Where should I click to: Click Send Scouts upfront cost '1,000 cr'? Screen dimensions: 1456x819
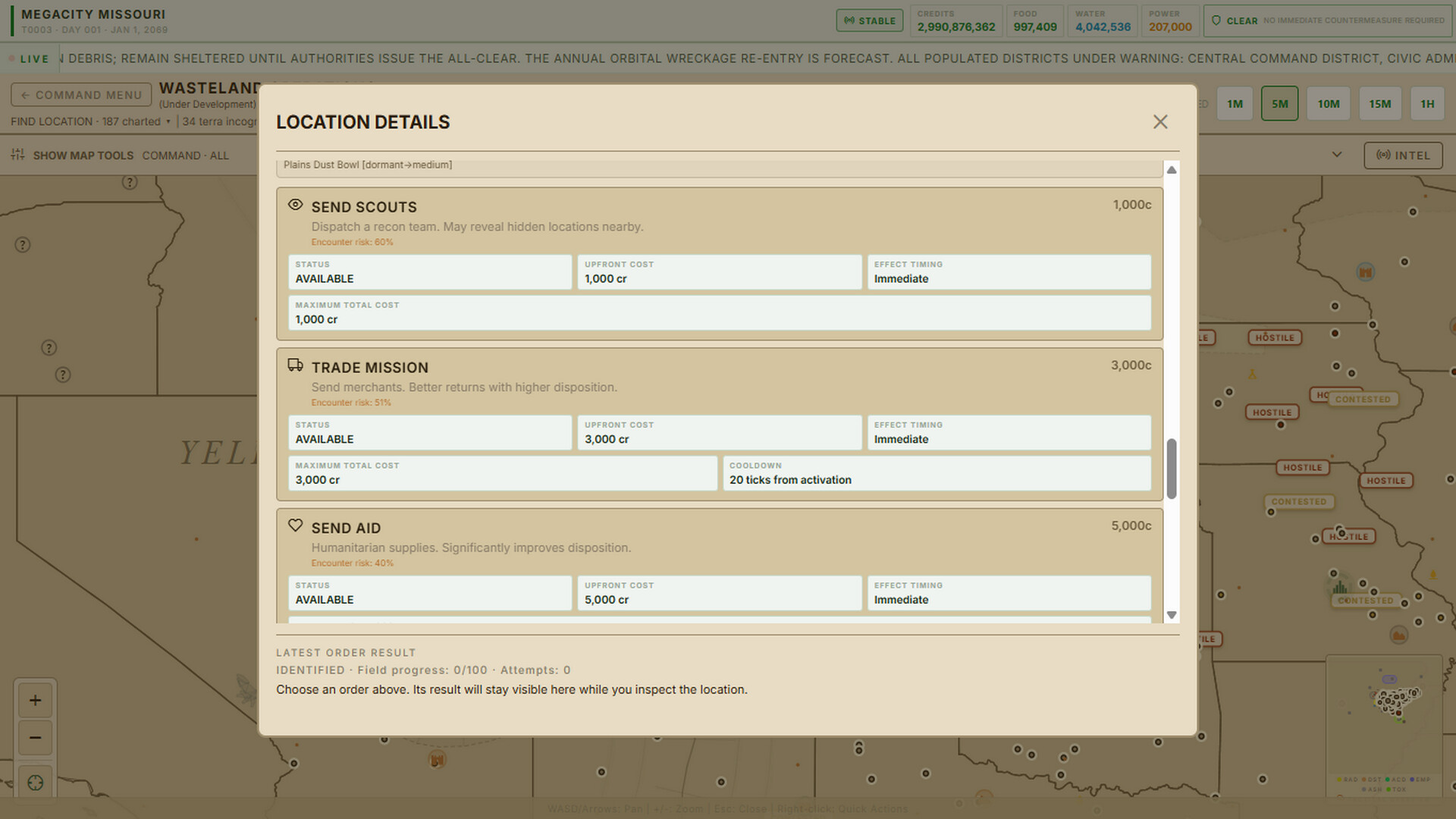click(606, 279)
